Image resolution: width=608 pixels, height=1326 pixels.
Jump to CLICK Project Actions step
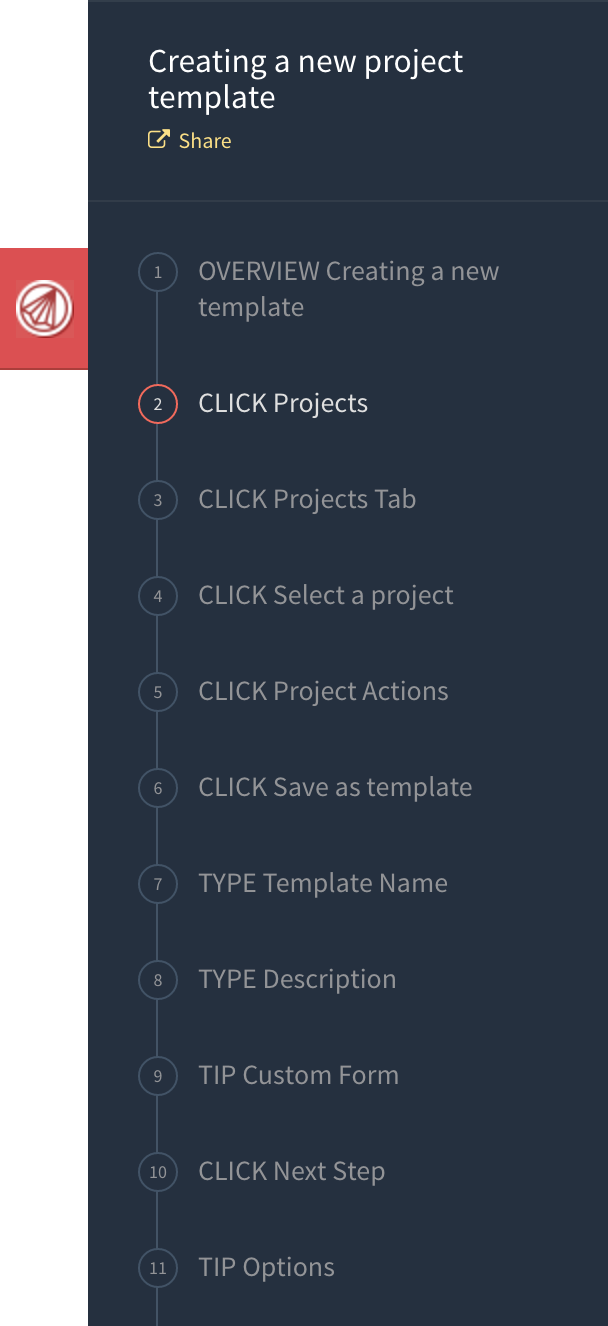pyautogui.click(x=323, y=692)
